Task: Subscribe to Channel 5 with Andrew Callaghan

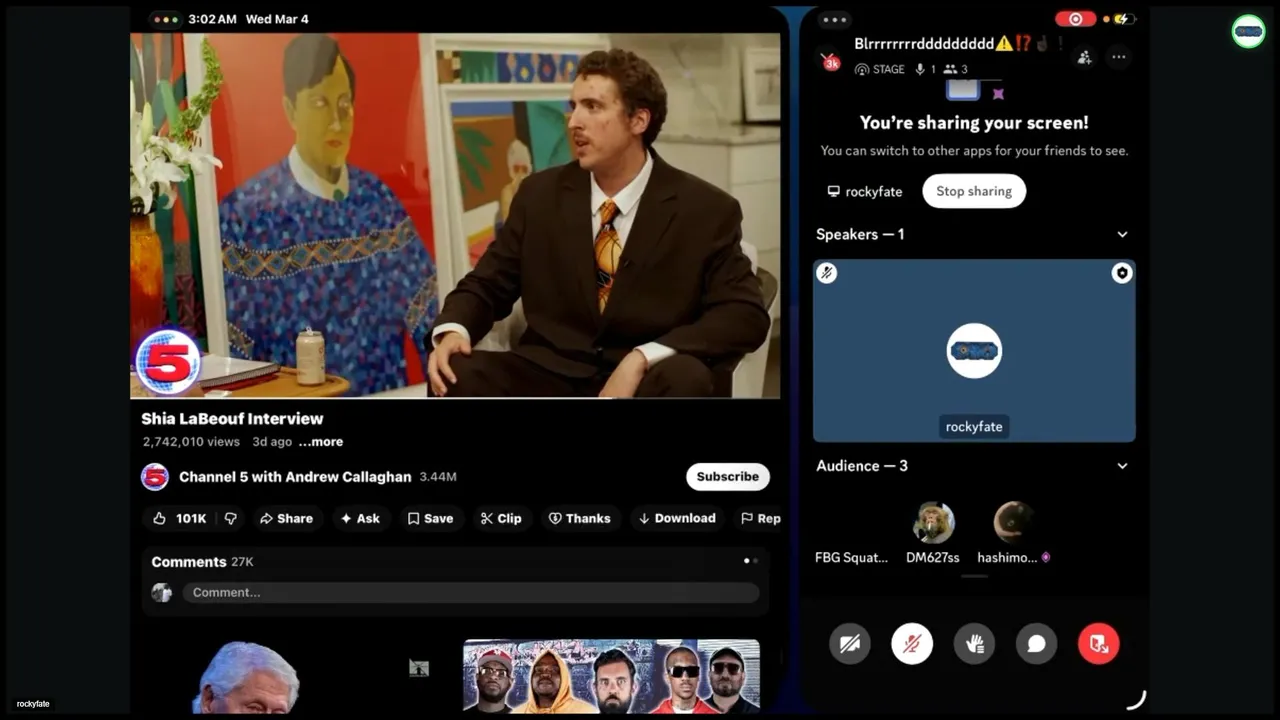Action: pyautogui.click(x=727, y=476)
